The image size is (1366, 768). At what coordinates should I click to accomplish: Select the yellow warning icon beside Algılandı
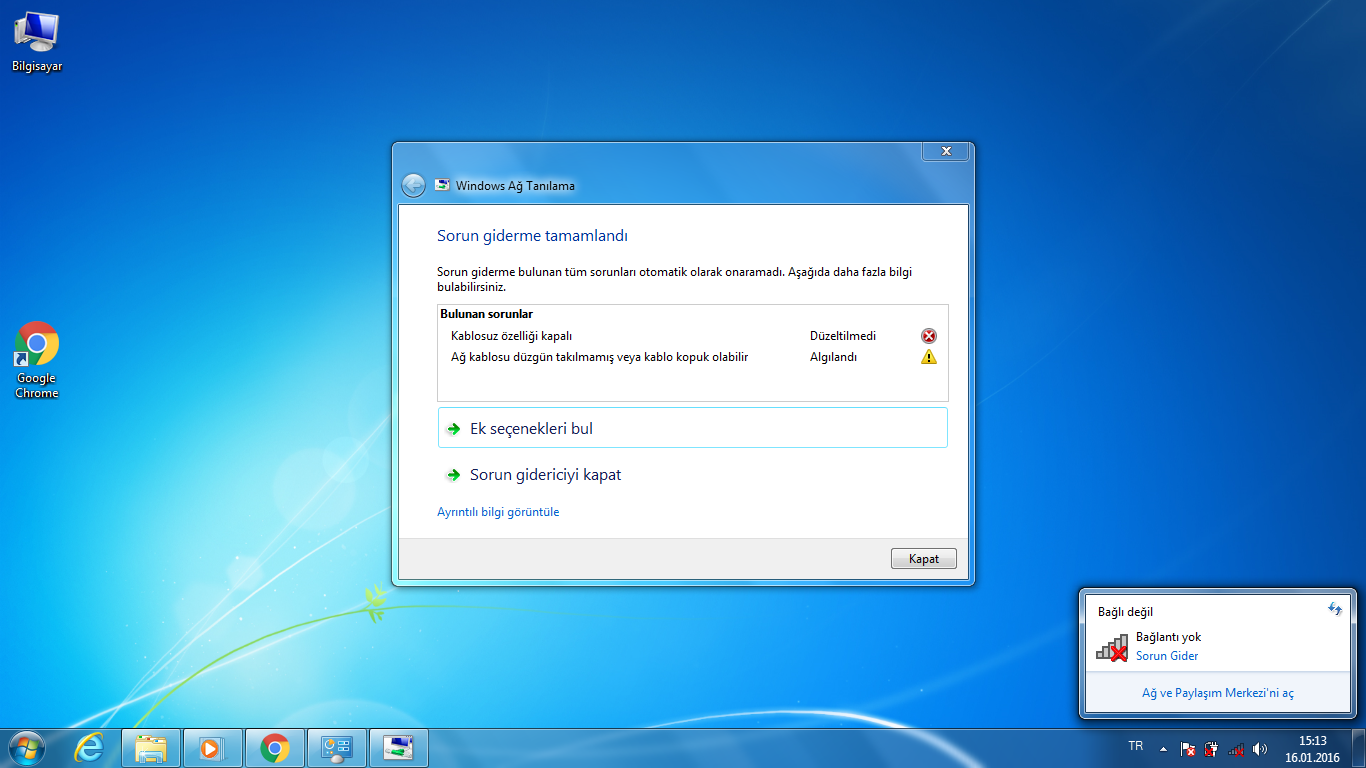[x=929, y=357]
